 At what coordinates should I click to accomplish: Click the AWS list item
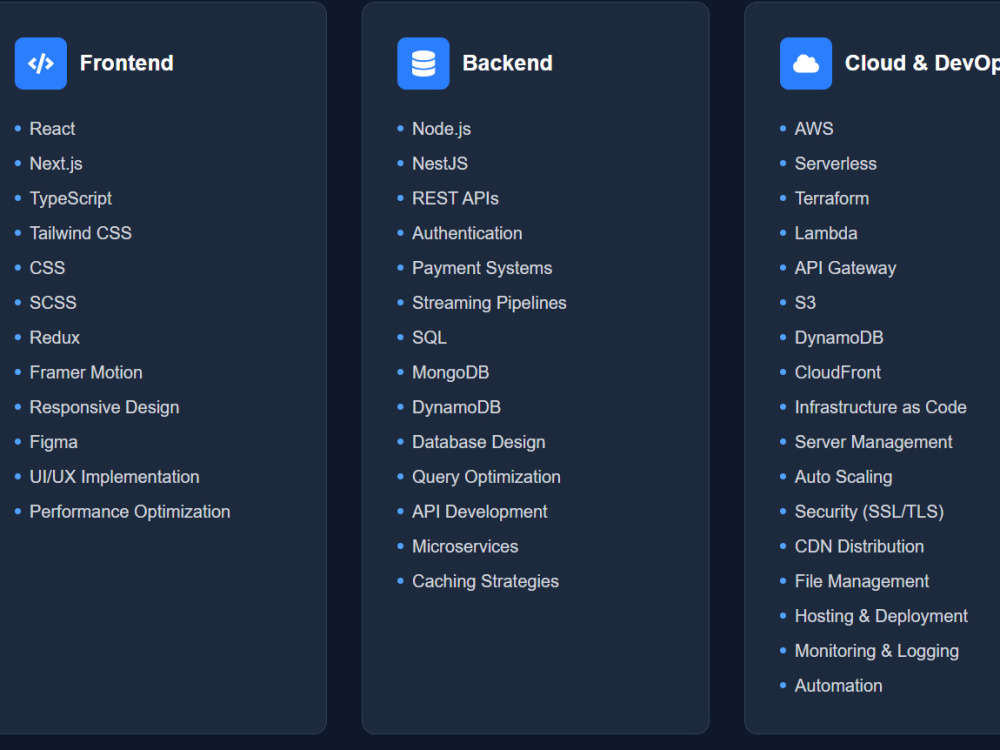(x=814, y=129)
